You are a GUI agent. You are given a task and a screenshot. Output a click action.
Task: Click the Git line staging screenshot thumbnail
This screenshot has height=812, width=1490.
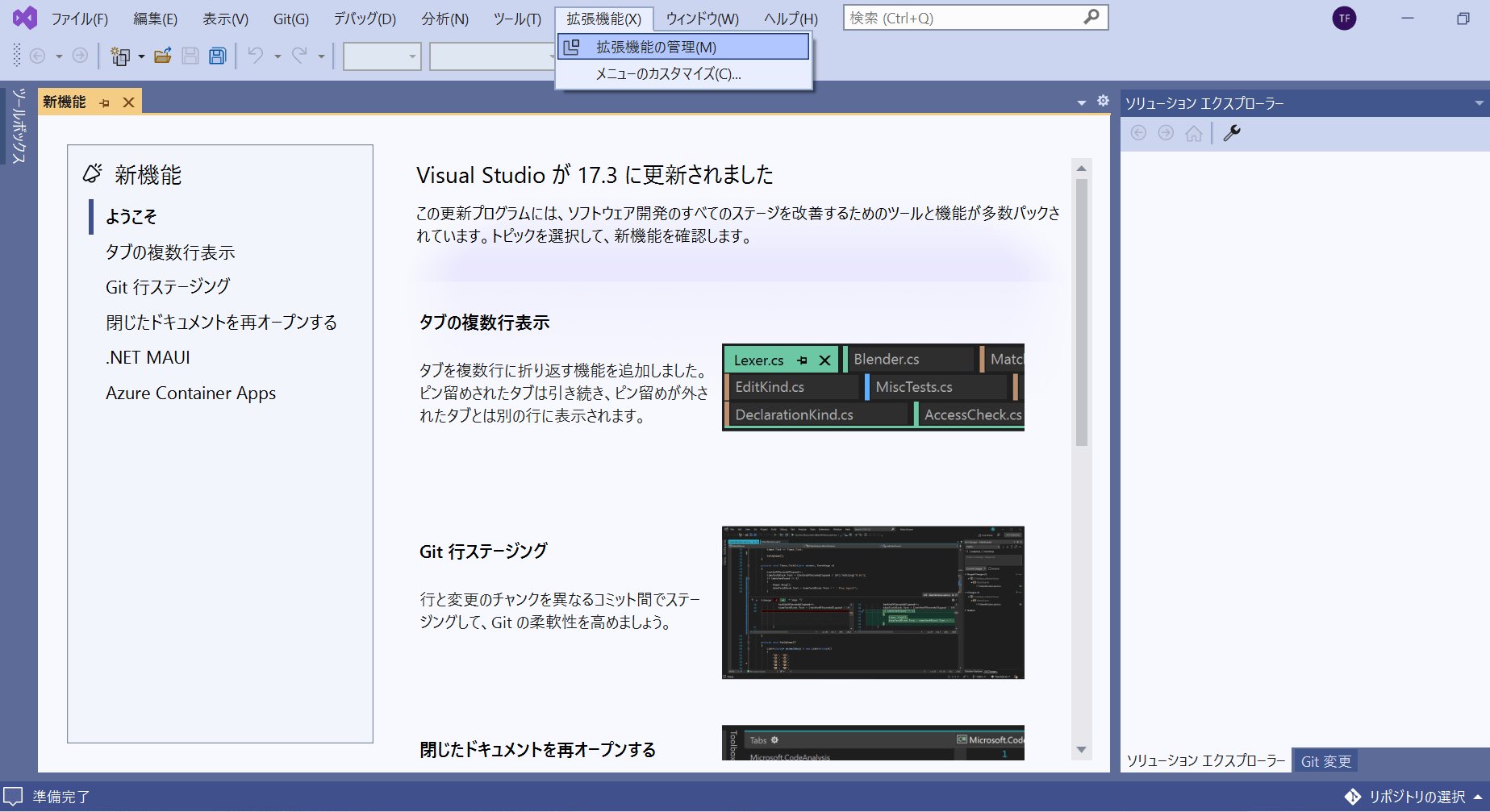873,602
